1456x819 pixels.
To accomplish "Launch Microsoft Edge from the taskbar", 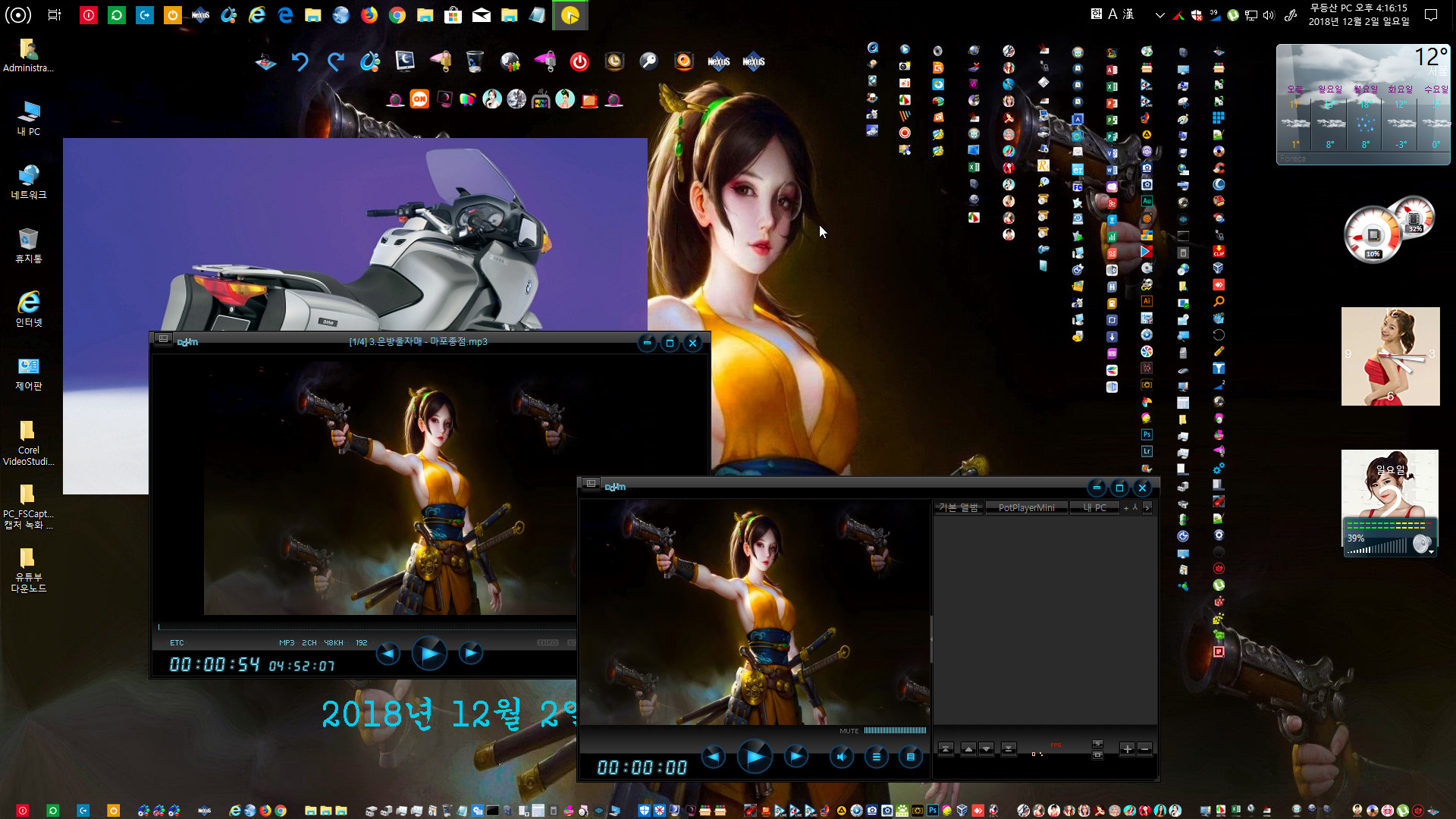I will [x=285, y=14].
